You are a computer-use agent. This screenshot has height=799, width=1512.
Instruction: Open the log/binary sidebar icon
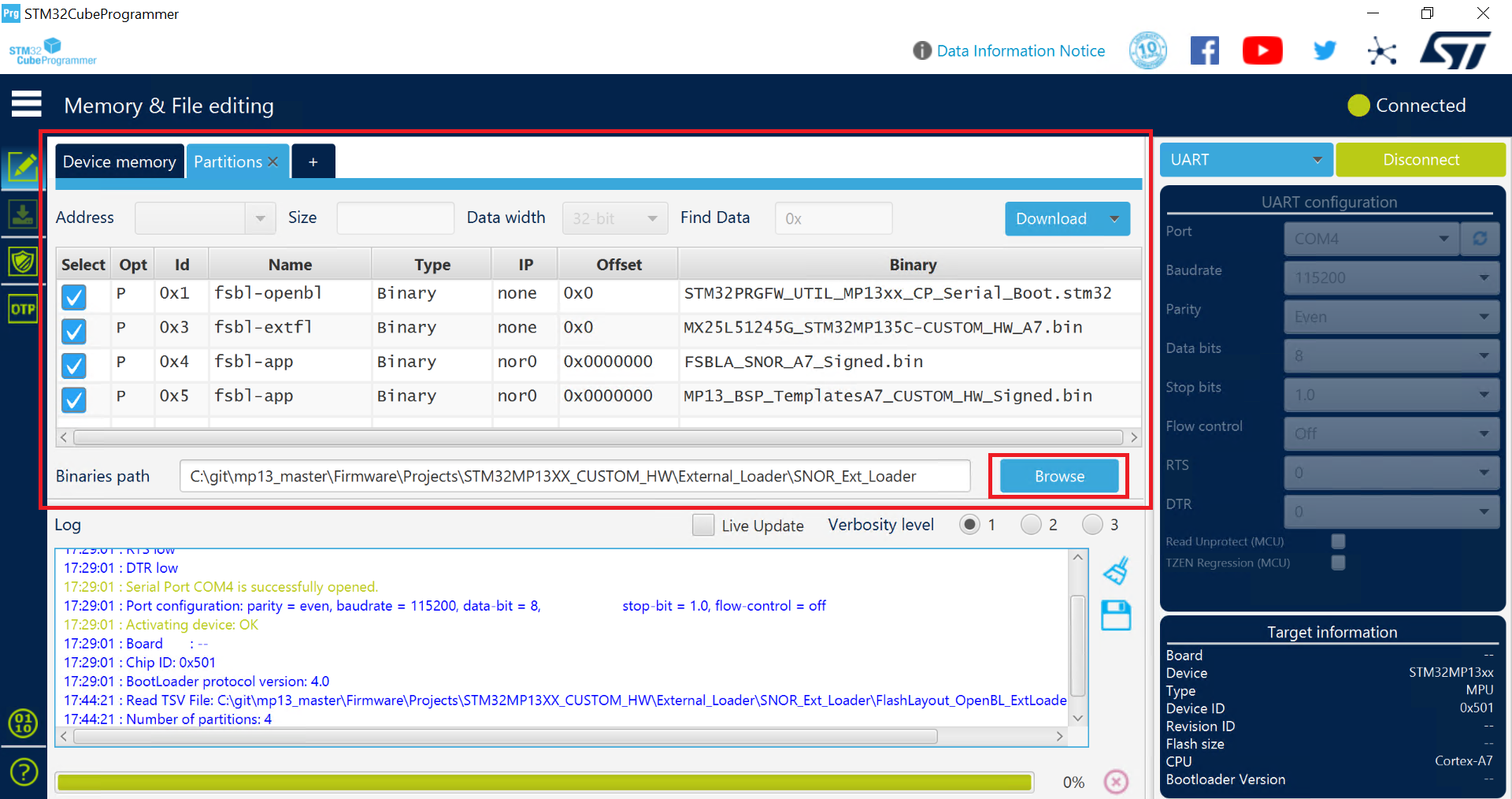[x=23, y=723]
